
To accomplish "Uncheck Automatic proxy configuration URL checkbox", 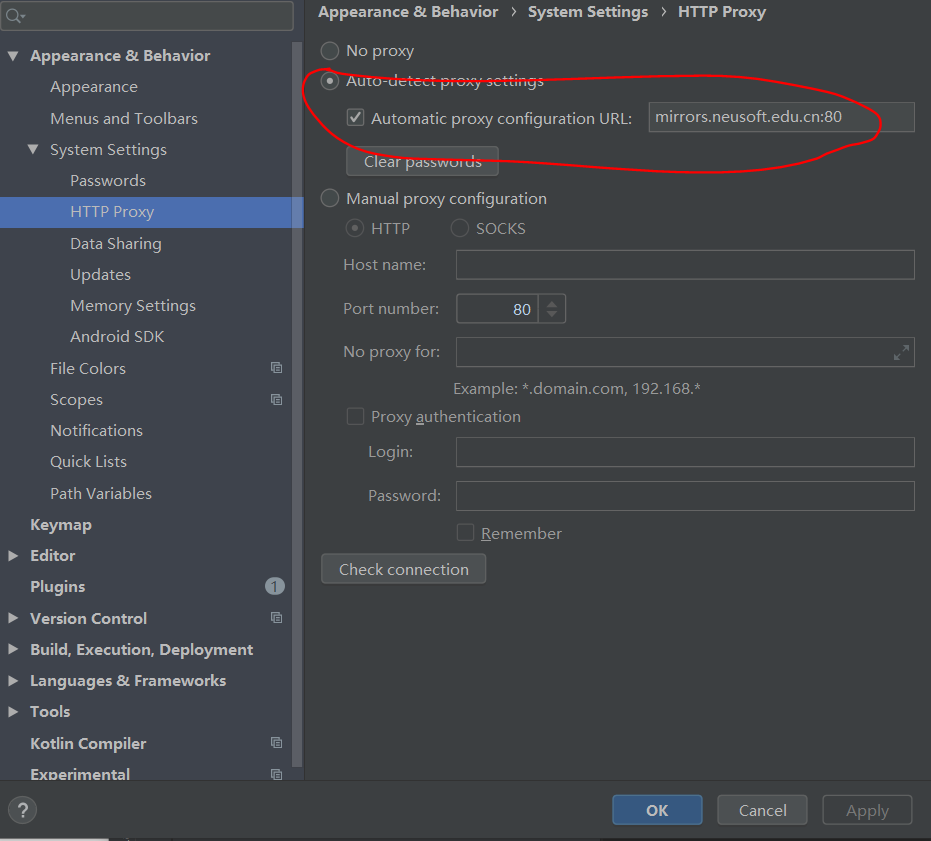I will click(x=355, y=117).
